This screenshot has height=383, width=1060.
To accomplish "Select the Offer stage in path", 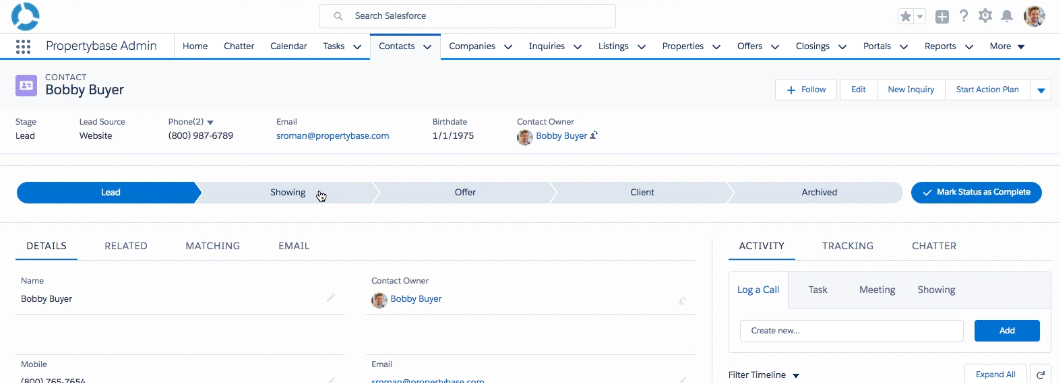I will pos(465,193).
